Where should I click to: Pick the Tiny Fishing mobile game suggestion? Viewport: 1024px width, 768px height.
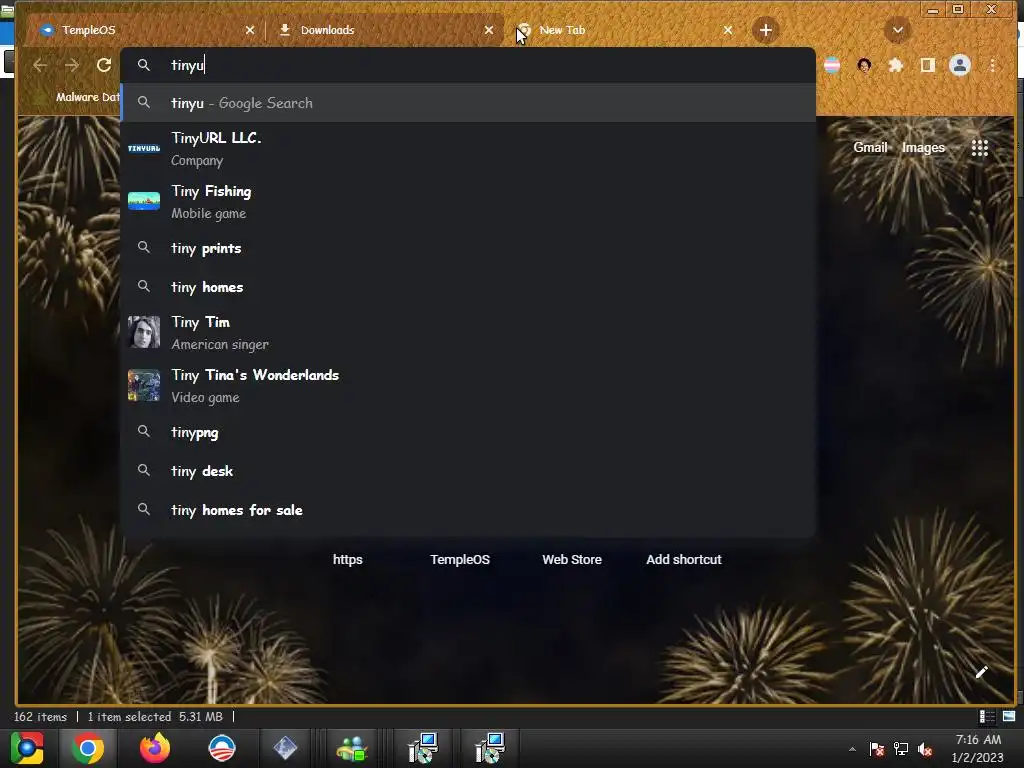tap(468, 202)
